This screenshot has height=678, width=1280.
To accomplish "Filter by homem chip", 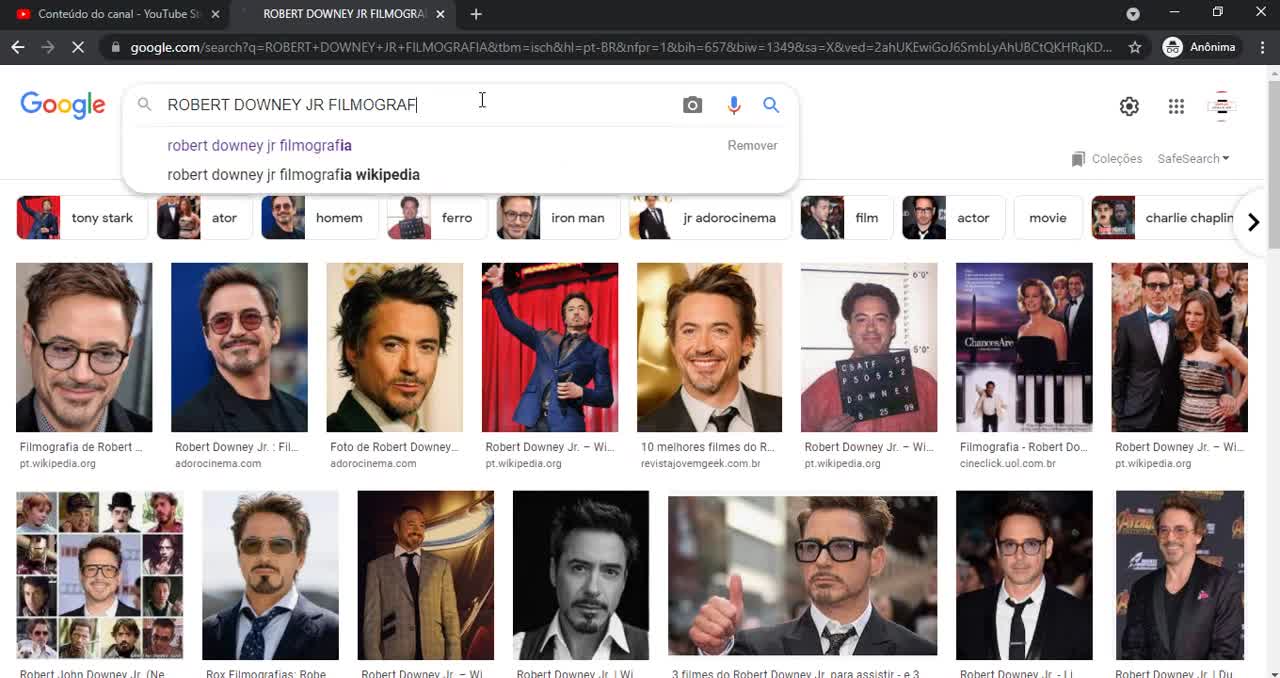I will (x=320, y=218).
